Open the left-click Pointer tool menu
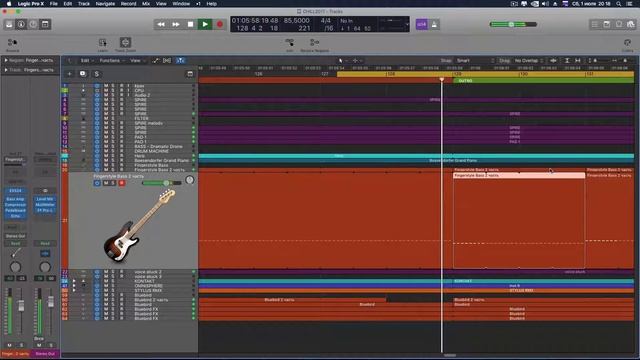The width and height of the screenshot is (640, 360). tap(342, 60)
